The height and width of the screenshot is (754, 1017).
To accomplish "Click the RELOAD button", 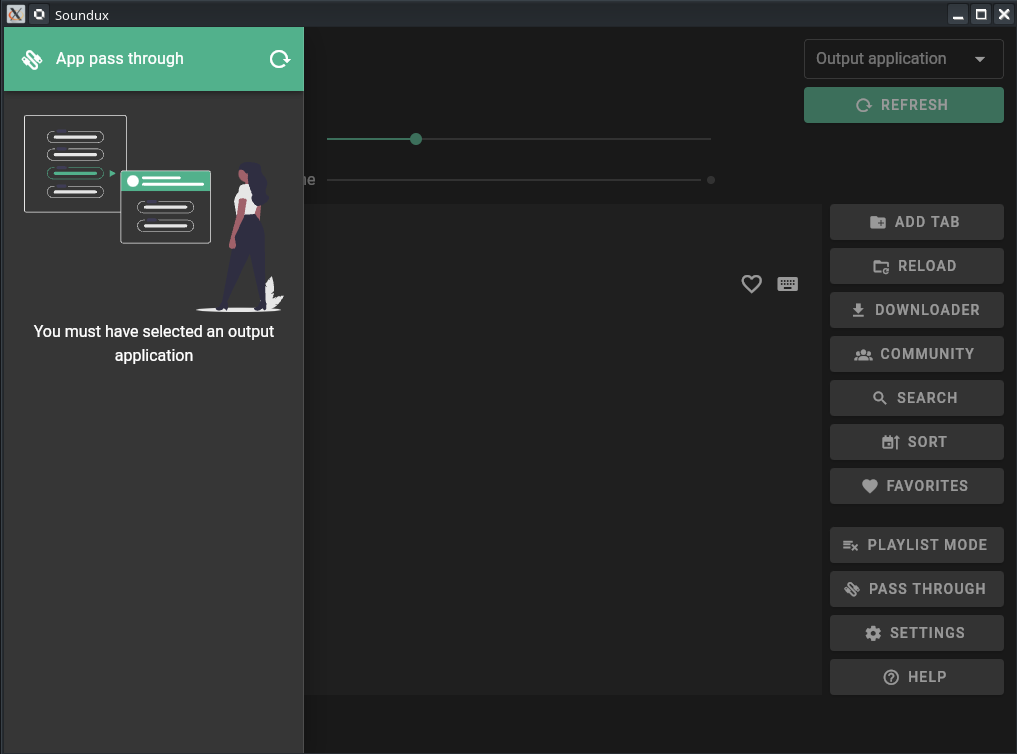I will [x=916, y=266].
